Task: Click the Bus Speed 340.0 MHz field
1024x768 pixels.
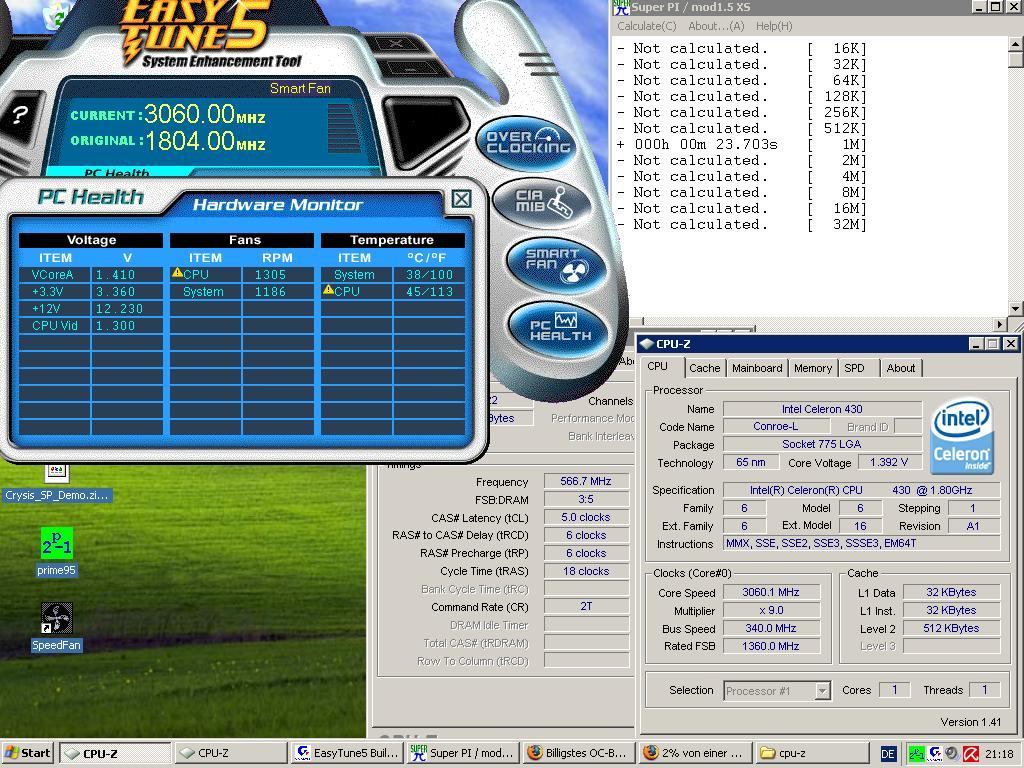Action: point(771,628)
